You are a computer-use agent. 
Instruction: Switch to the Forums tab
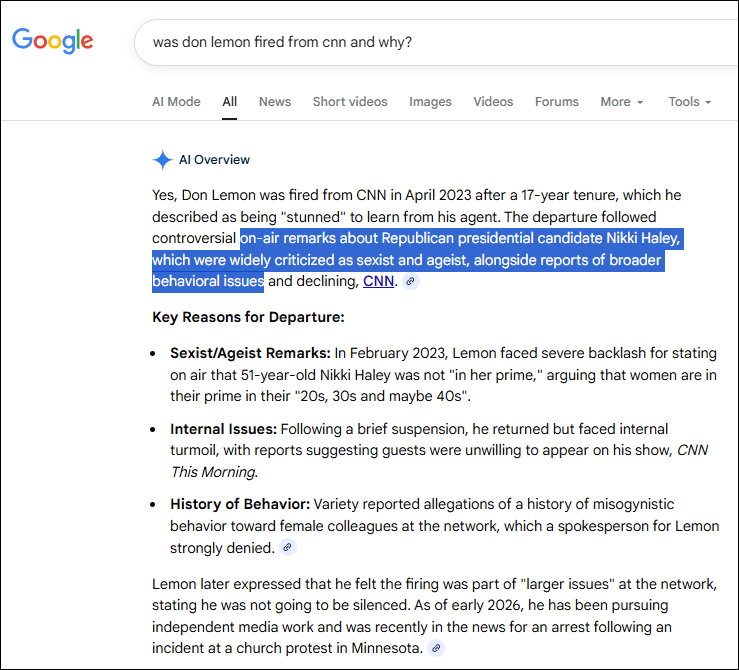[x=557, y=102]
